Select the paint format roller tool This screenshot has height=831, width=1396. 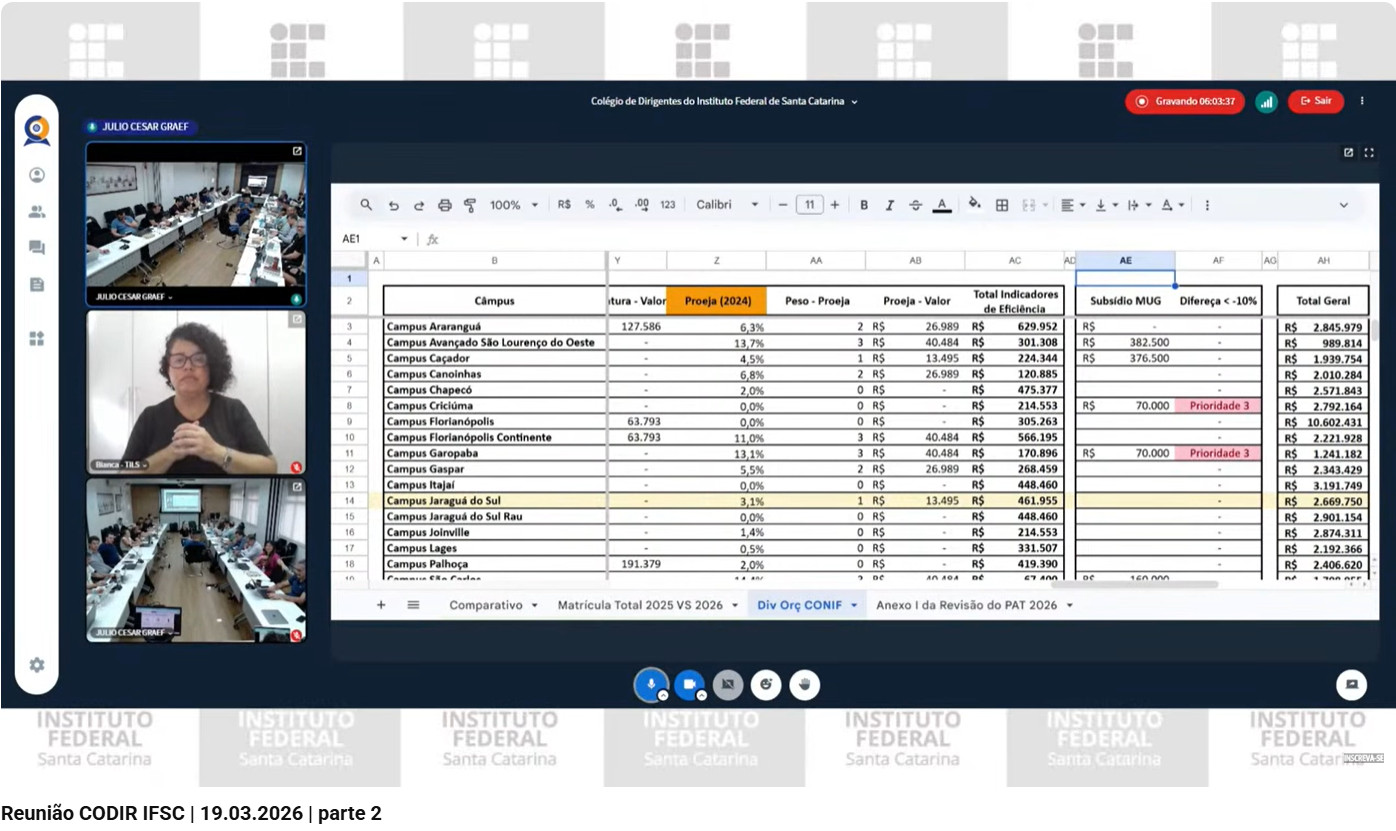470,205
